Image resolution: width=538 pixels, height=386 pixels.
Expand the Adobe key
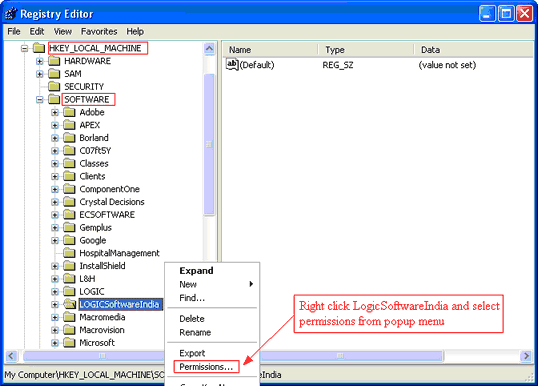coord(55,113)
